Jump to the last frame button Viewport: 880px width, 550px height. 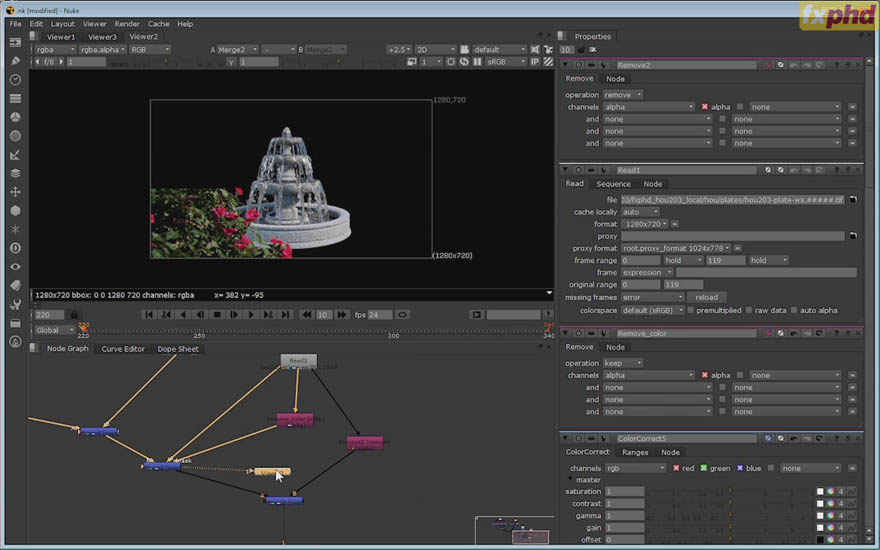tap(285, 315)
